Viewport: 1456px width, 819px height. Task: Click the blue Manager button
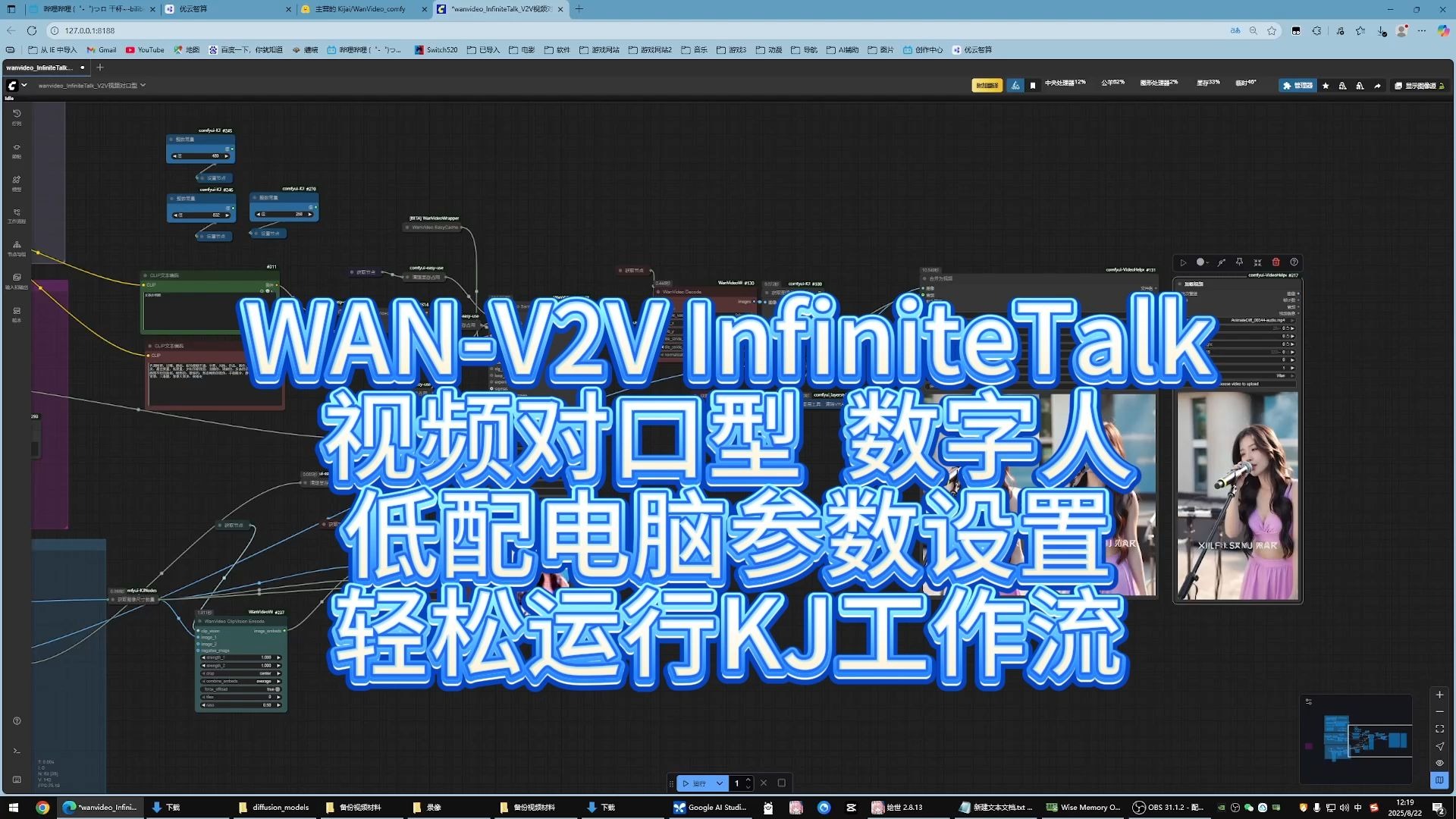(1298, 86)
